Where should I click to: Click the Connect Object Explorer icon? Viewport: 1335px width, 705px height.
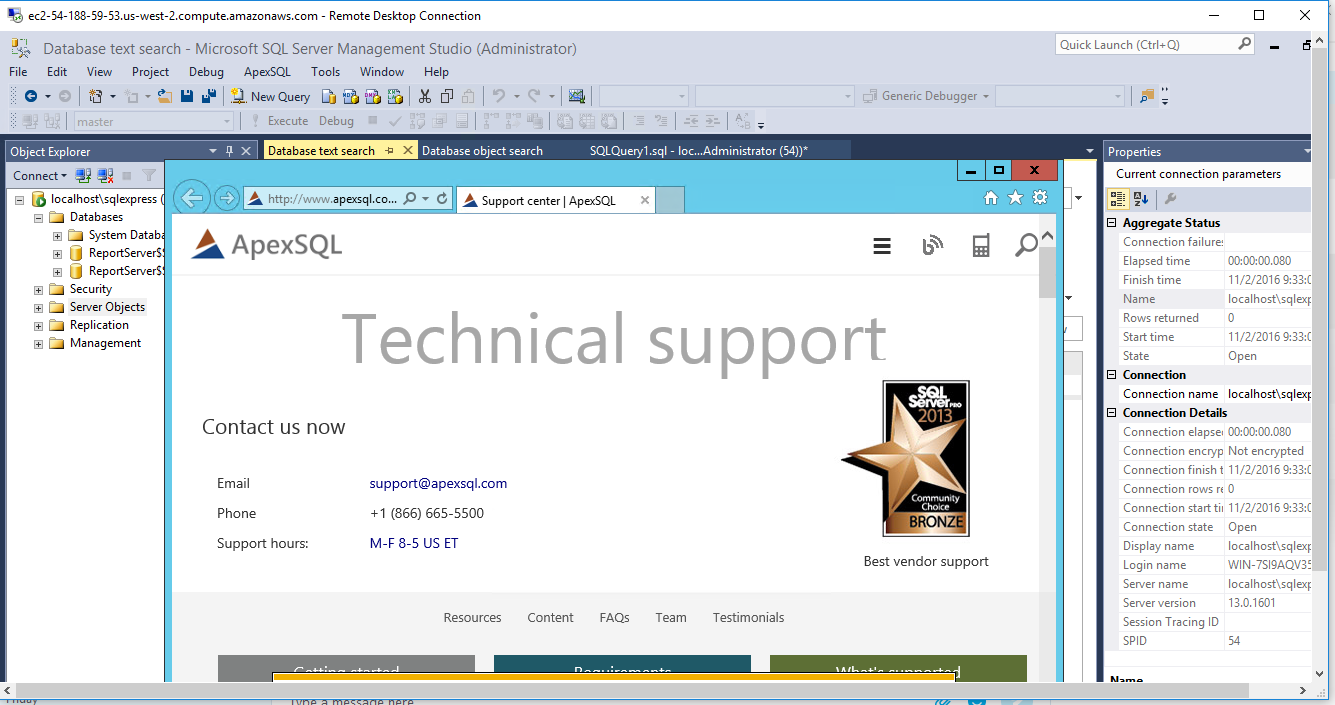coord(84,176)
